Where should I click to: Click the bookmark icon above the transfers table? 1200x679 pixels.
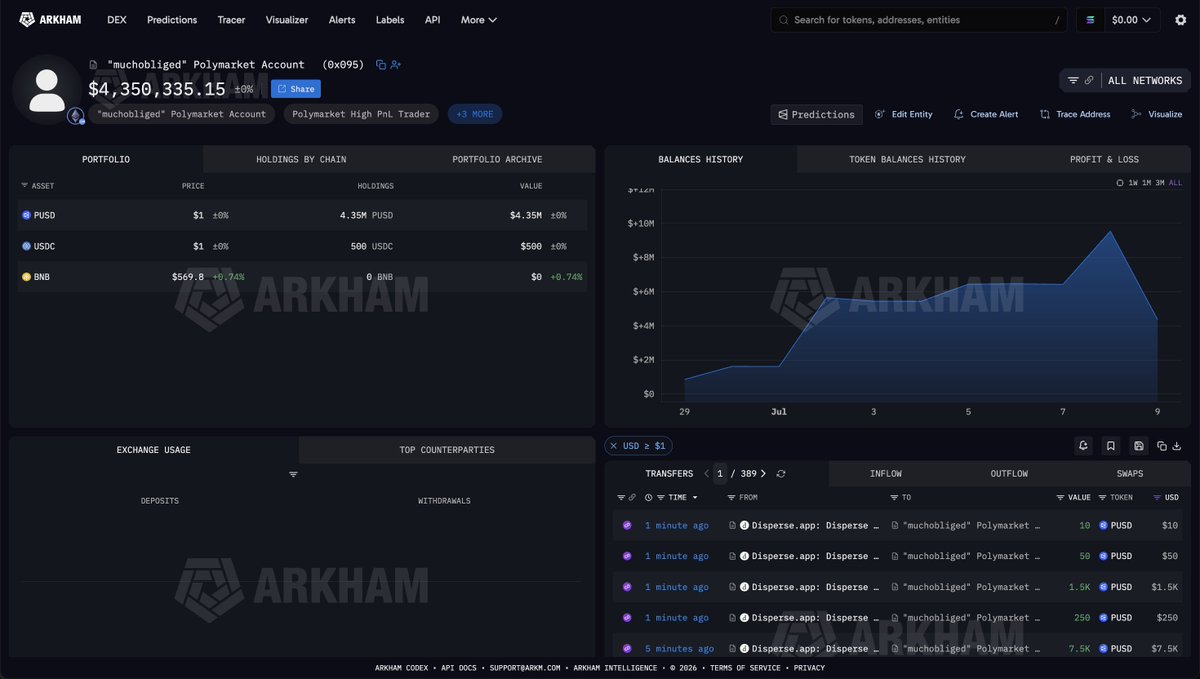(x=1110, y=446)
